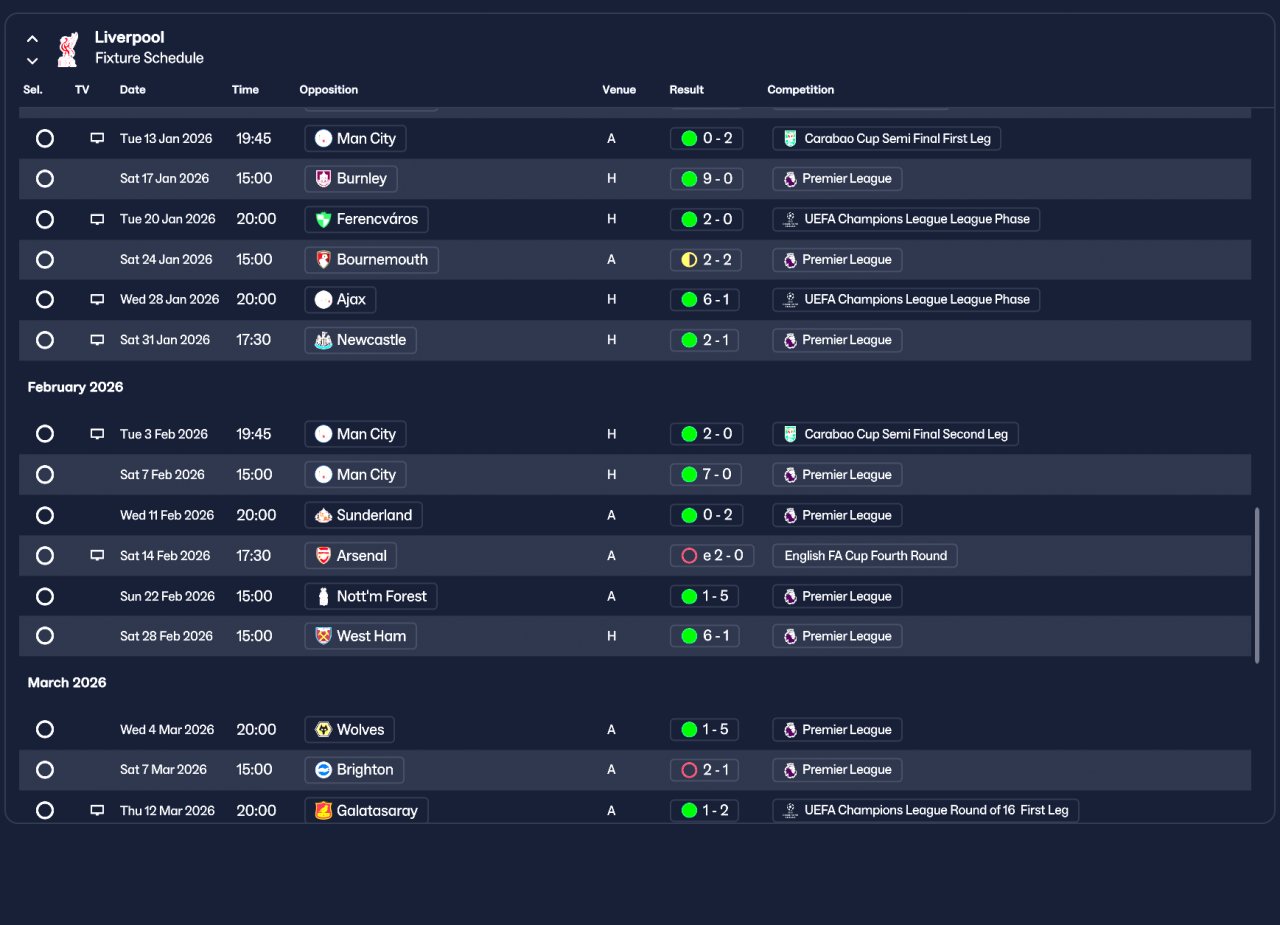This screenshot has width=1280, height=925.
Task: Open the 9 - 0 result against Burnley
Action: (706, 179)
